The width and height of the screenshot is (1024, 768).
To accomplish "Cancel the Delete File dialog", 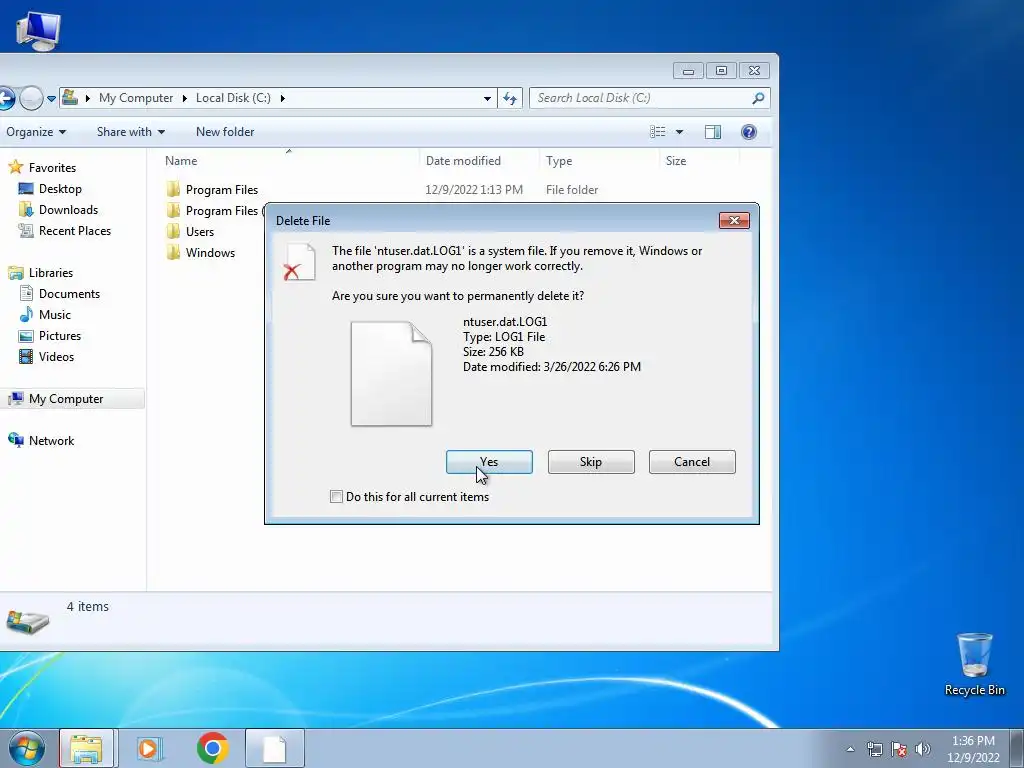I will coord(692,462).
